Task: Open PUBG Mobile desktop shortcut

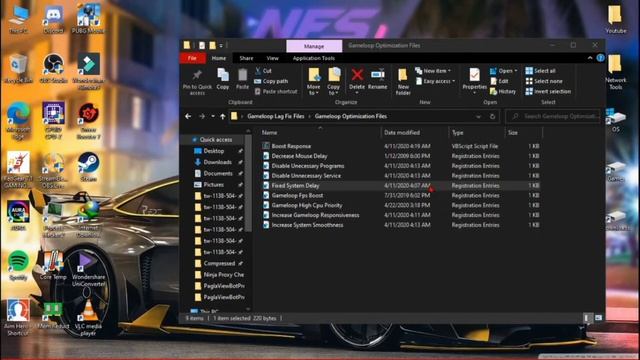Action: click(x=88, y=19)
